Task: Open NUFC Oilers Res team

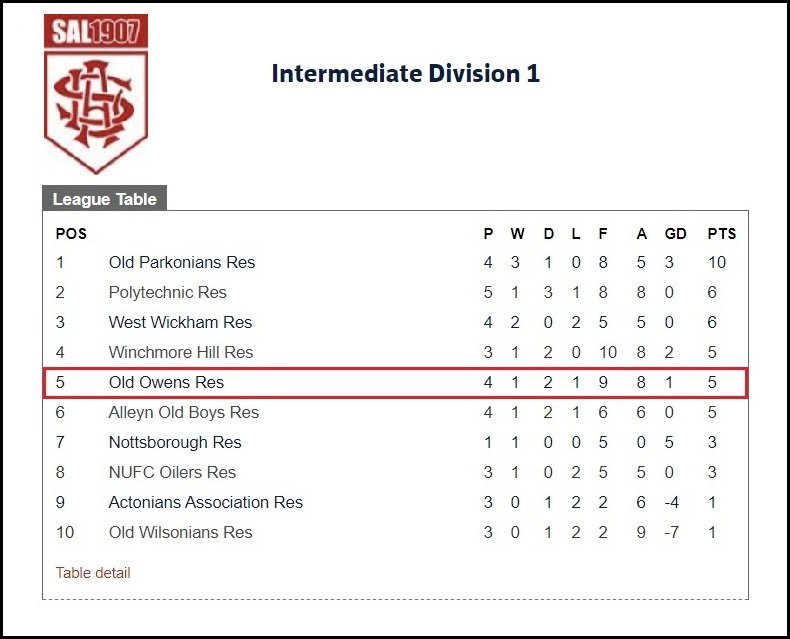Action: 172,472
